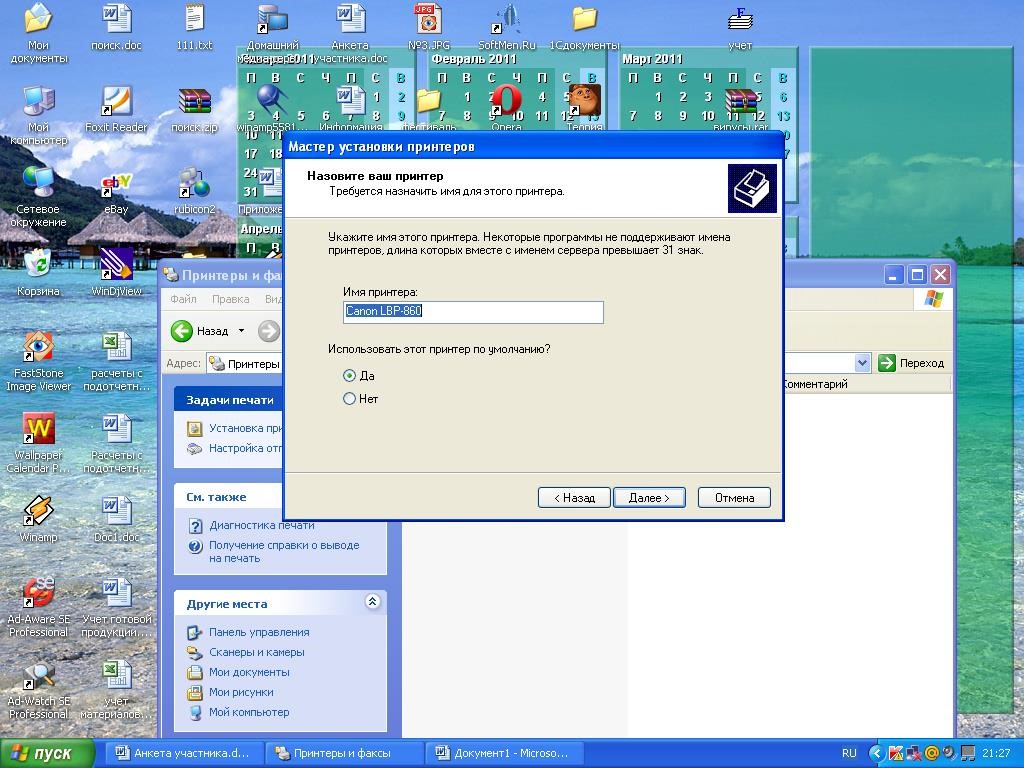Viewport: 1024px width, 768px height.
Task: Open the Сетевое окружение network icon
Action: pos(38,183)
